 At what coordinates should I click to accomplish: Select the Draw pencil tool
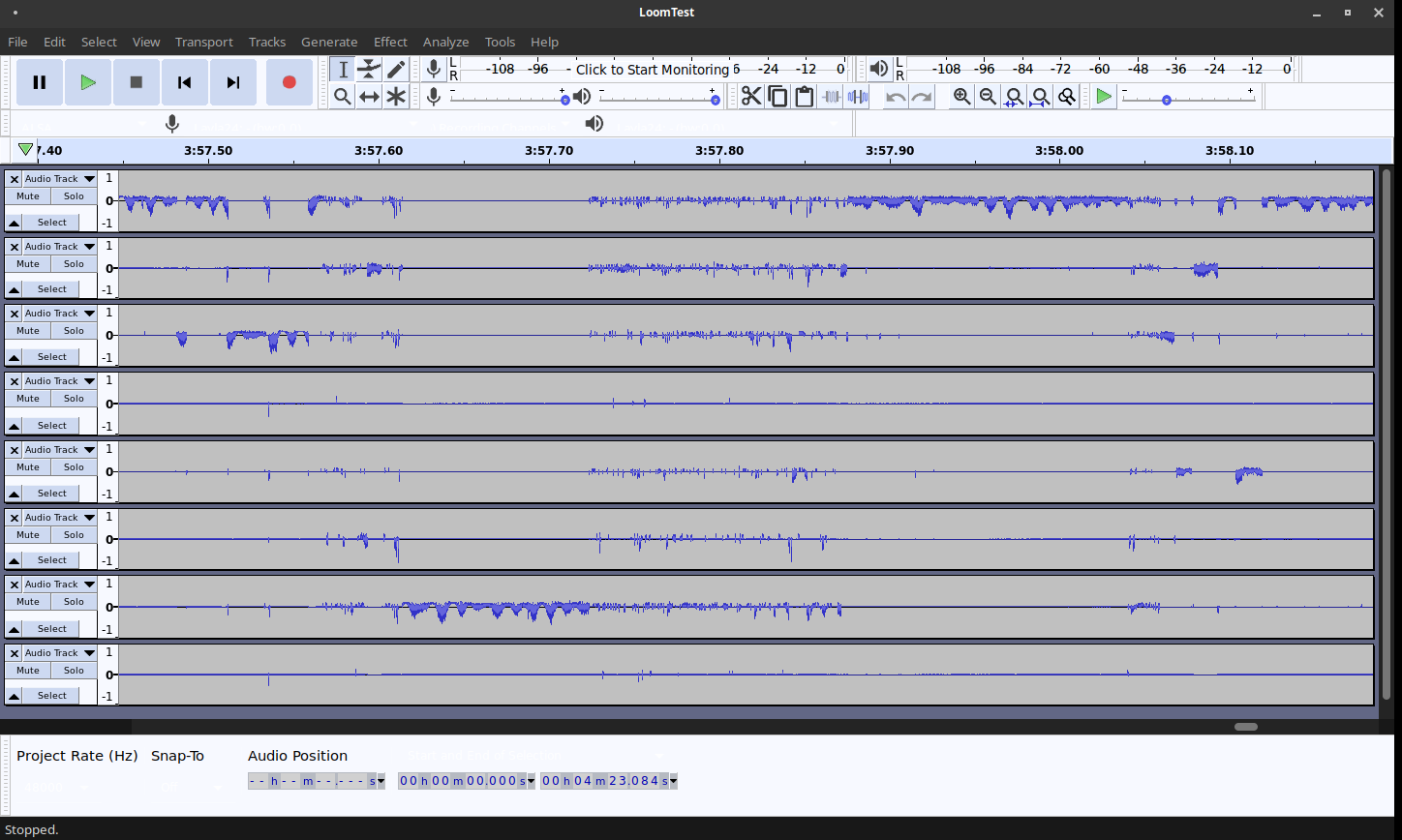pyautogui.click(x=396, y=69)
